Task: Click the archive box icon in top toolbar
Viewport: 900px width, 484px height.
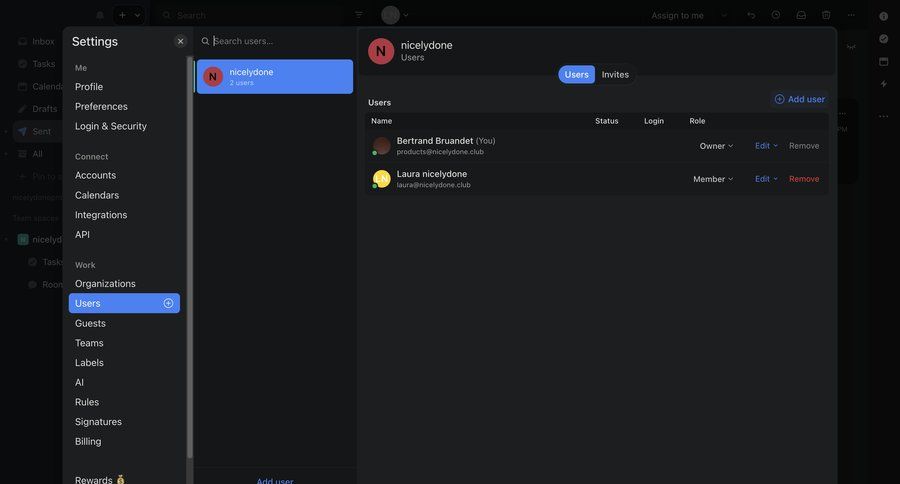Action: coord(801,15)
